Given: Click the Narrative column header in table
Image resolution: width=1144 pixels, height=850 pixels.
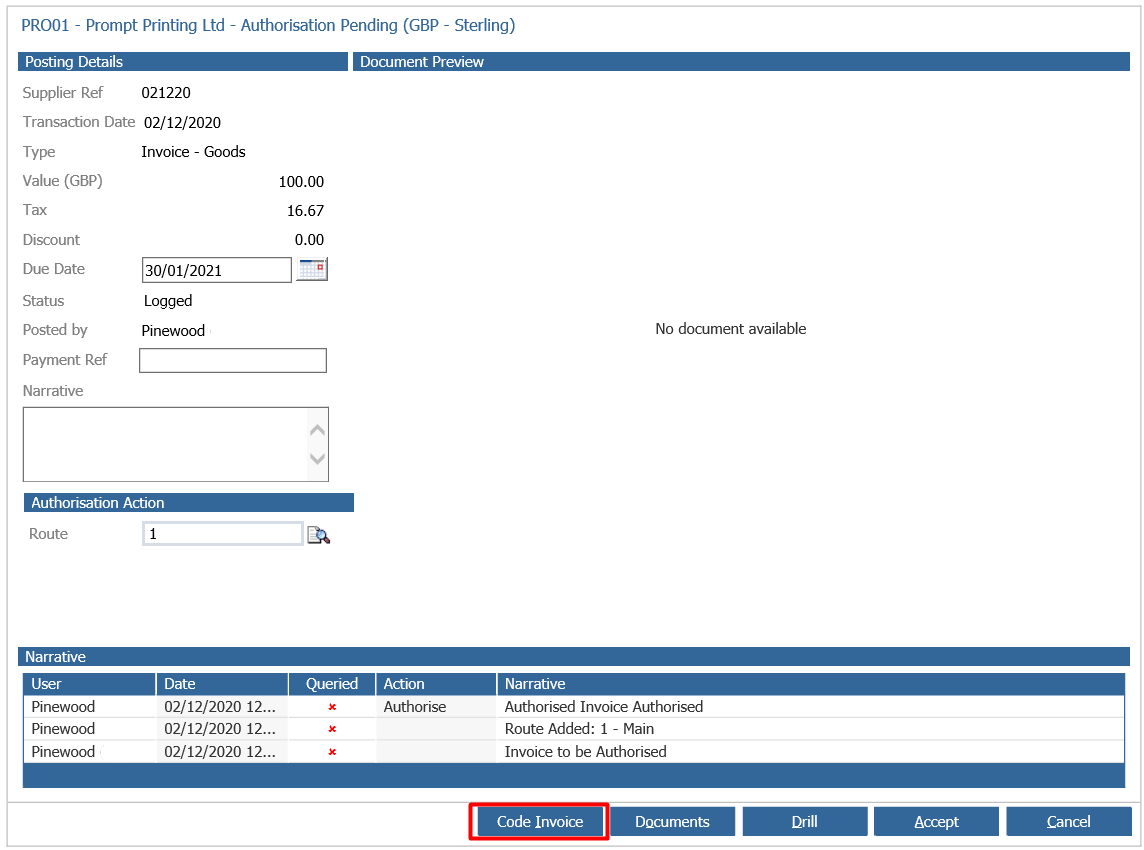Looking at the screenshot, I should pyautogui.click(x=811, y=684).
